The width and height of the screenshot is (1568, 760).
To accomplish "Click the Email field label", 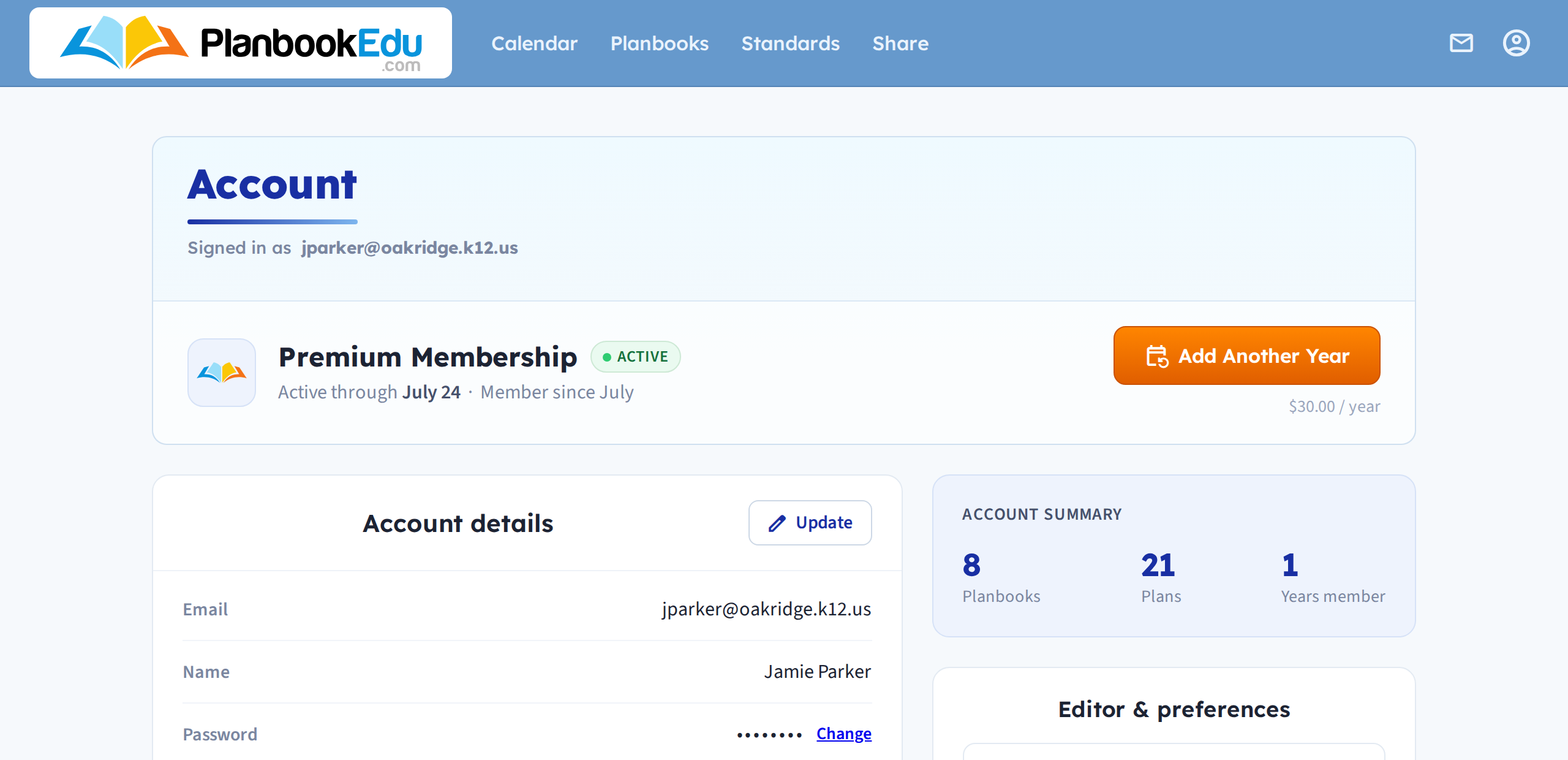I will 205,609.
